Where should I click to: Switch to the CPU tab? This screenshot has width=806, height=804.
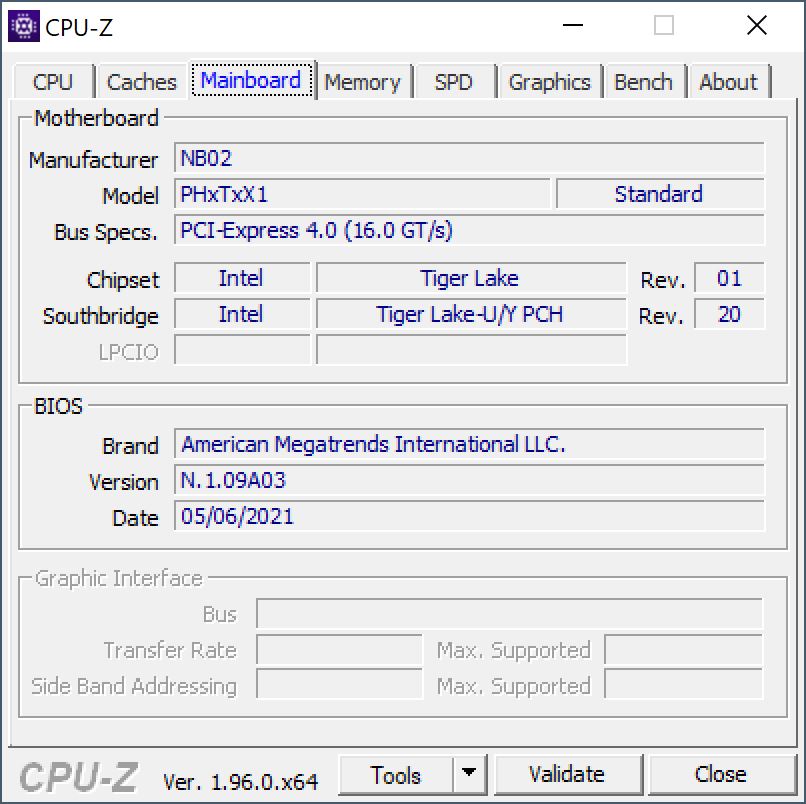click(x=53, y=82)
